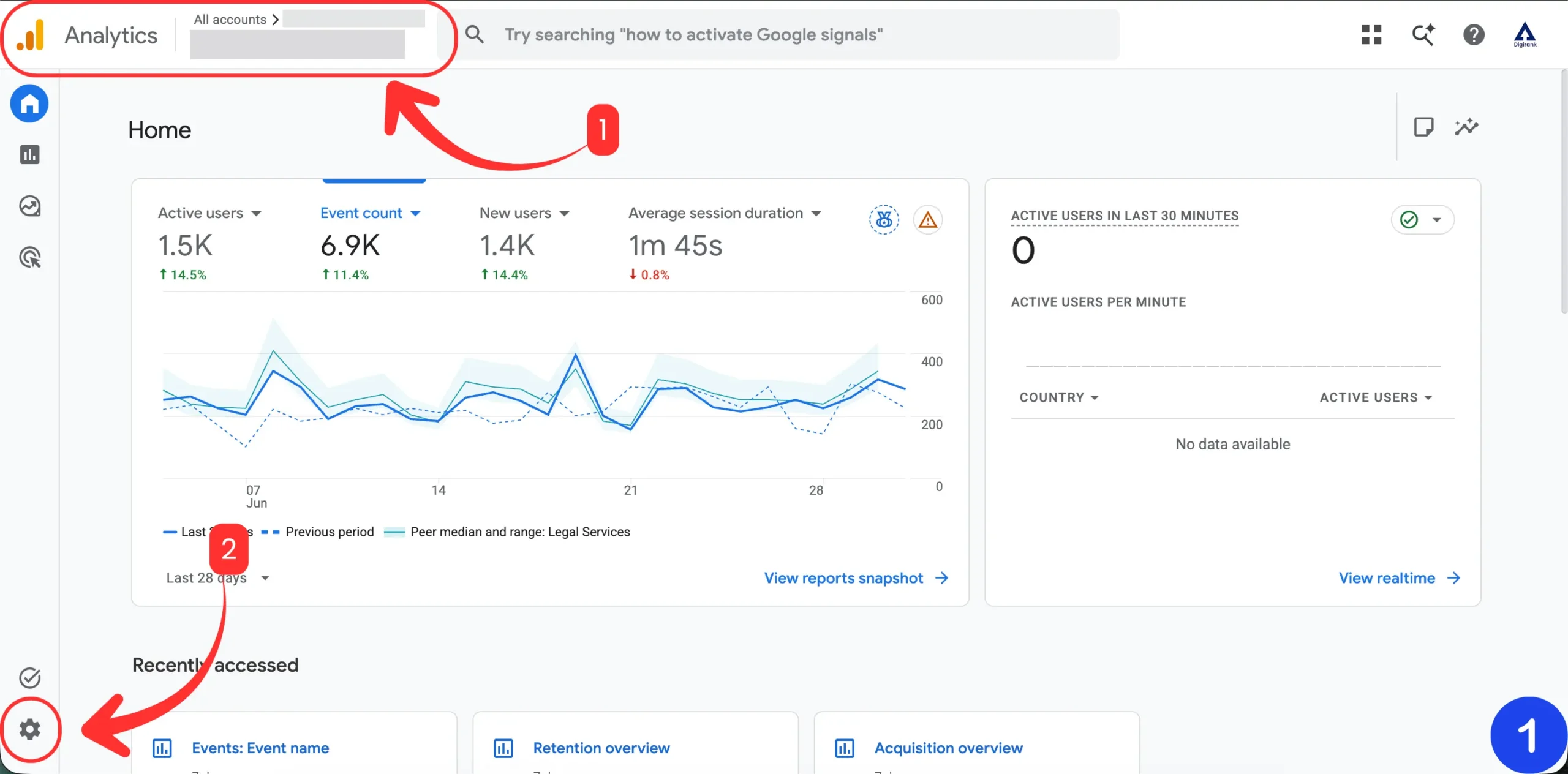1568x774 pixels.
Task: Click the orange data quality warning icon
Action: coord(927,219)
